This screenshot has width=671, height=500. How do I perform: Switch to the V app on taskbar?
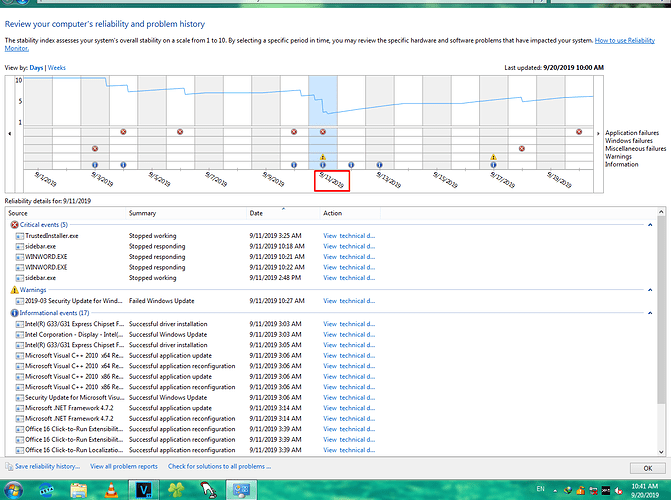(x=144, y=490)
